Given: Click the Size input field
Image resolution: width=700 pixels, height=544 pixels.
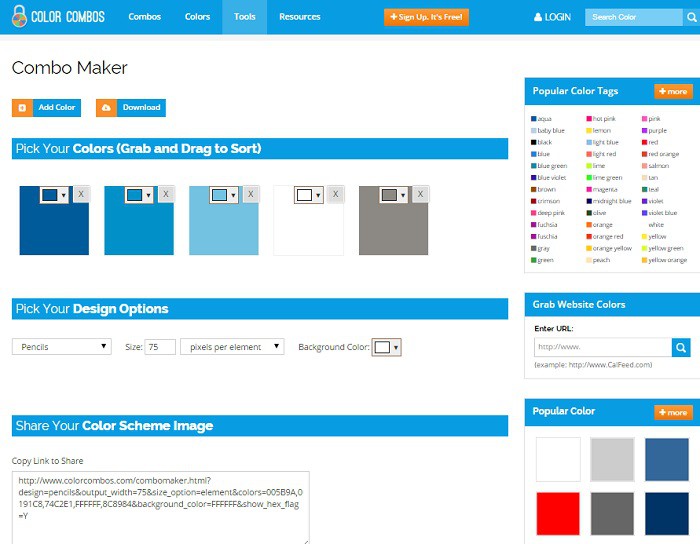Looking at the screenshot, I should tap(160, 347).
